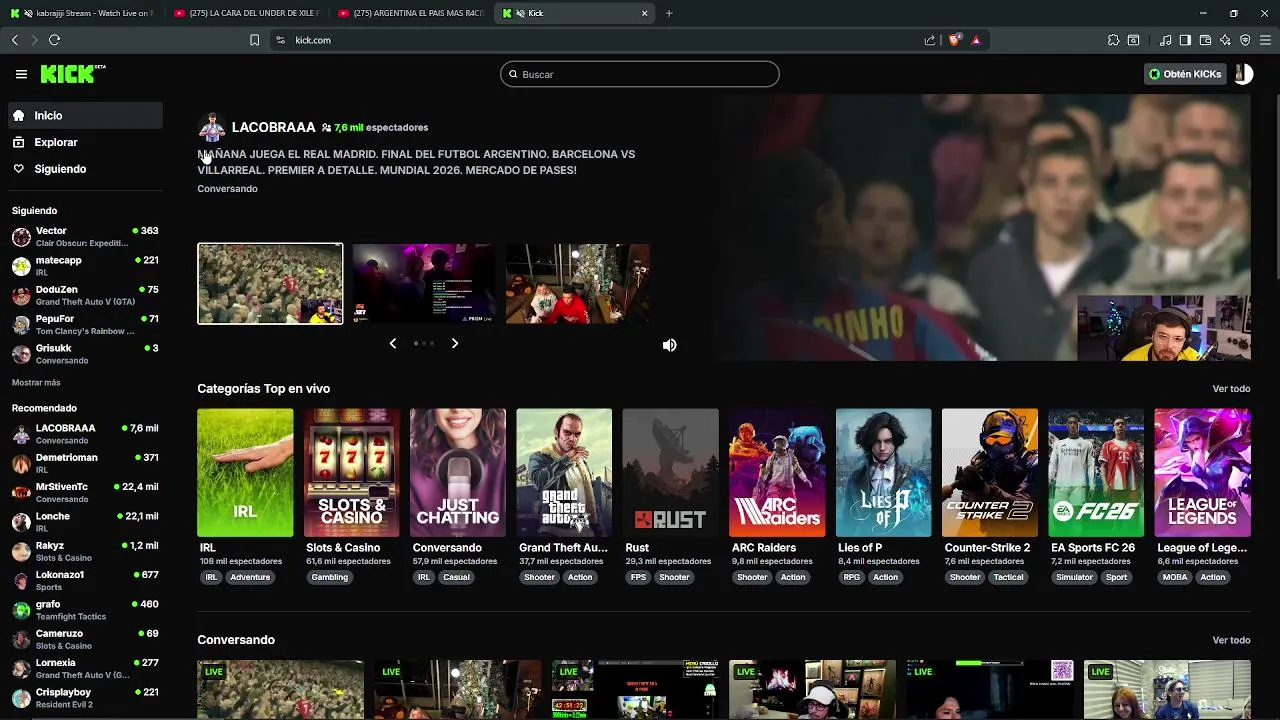Select the first featured stream thumbnail

point(270,283)
